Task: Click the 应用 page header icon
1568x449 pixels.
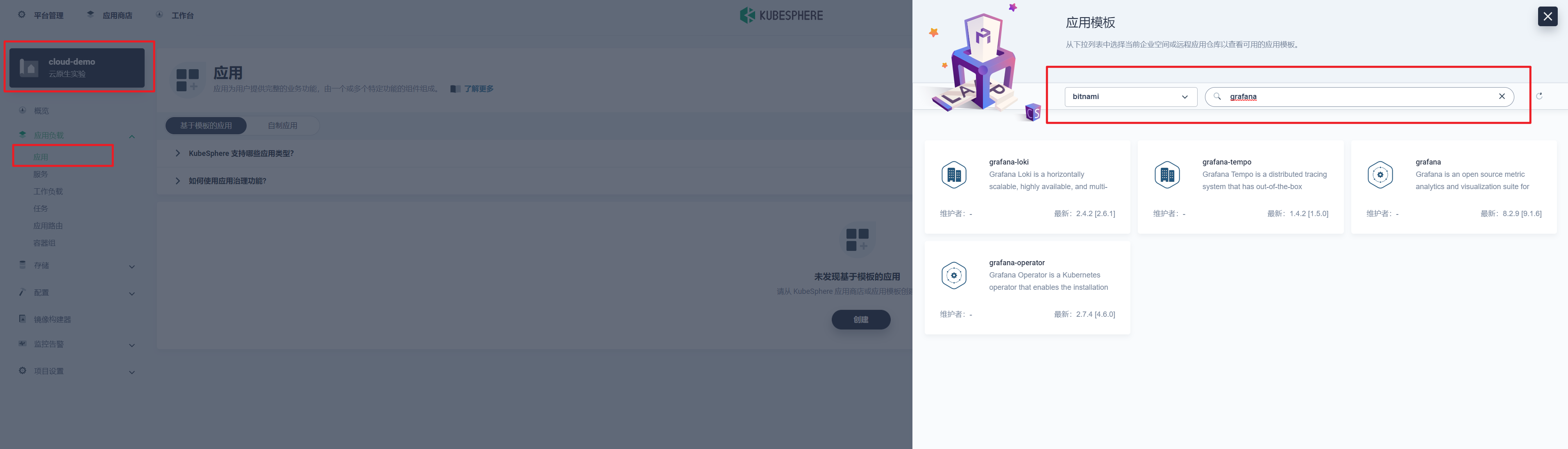Action: click(188, 80)
